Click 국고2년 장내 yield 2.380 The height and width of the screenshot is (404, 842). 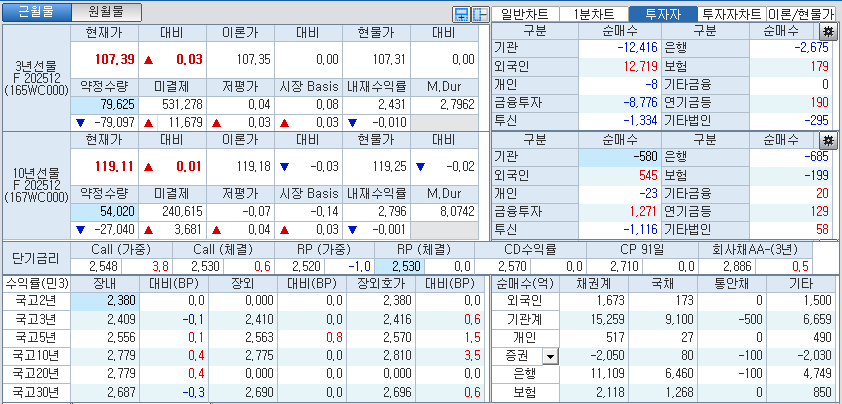point(121,301)
